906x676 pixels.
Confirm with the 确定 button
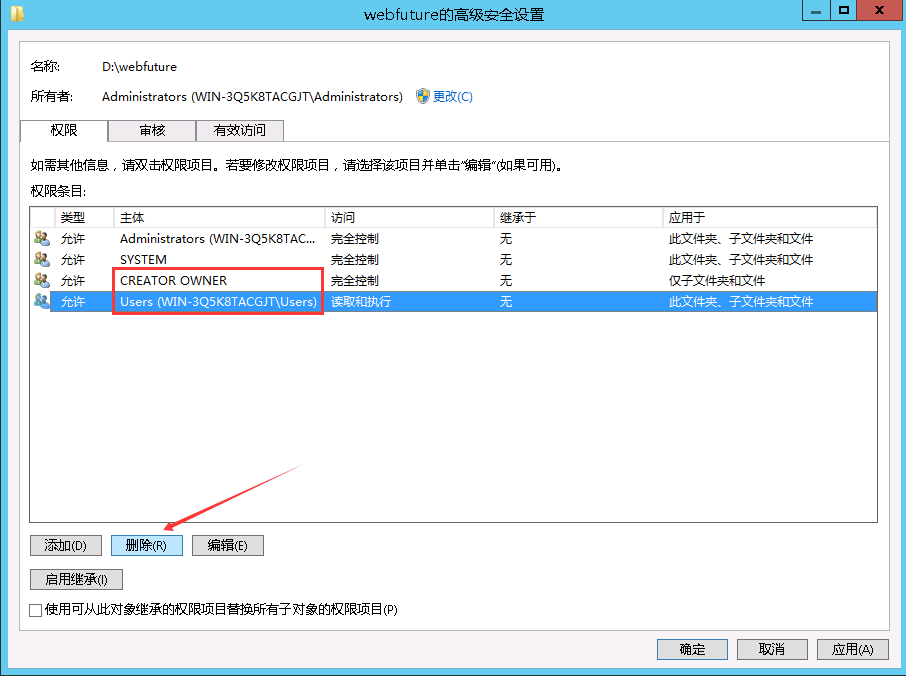(x=692, y=649)
